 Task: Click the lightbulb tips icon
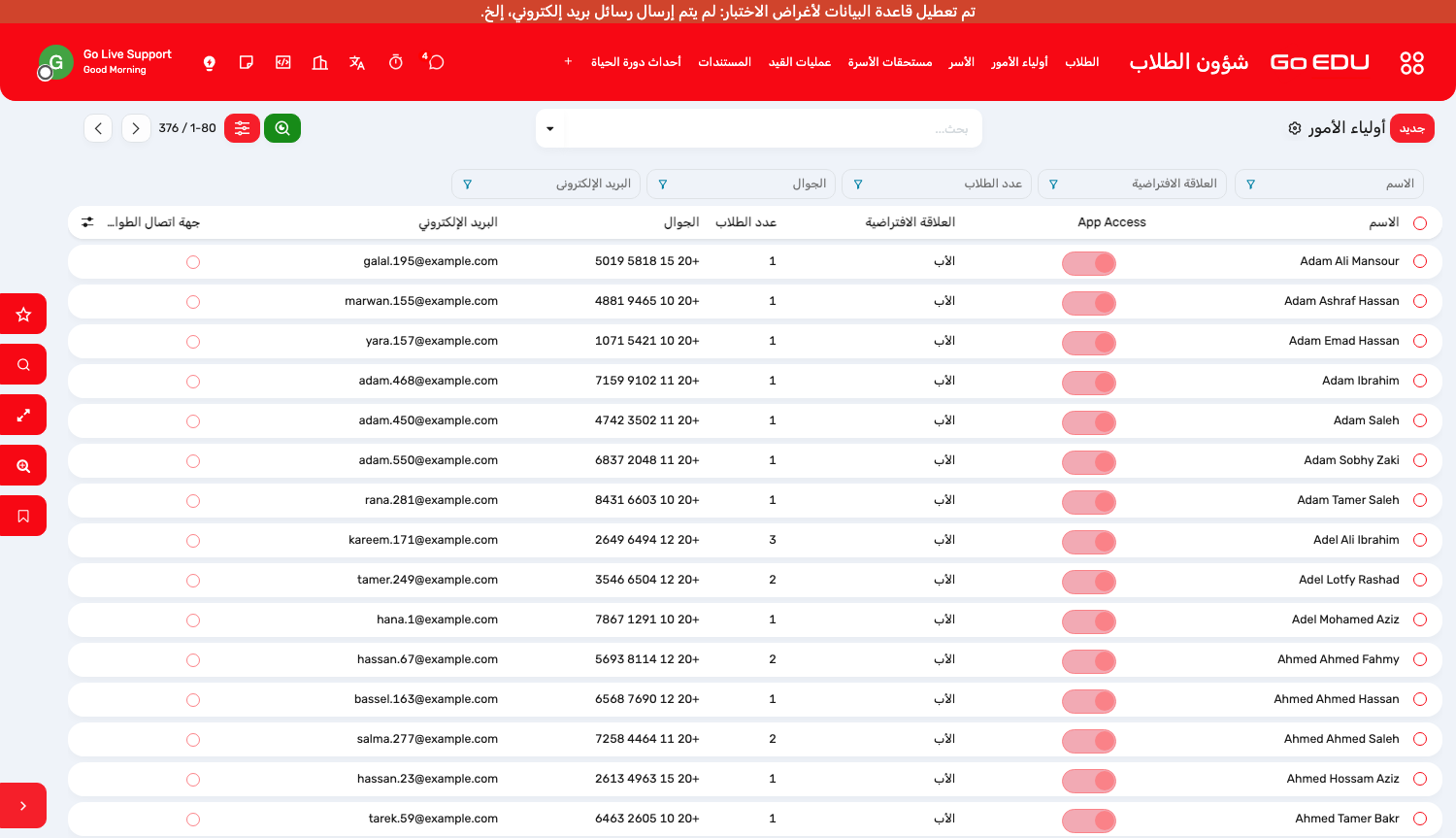point(210,63)
